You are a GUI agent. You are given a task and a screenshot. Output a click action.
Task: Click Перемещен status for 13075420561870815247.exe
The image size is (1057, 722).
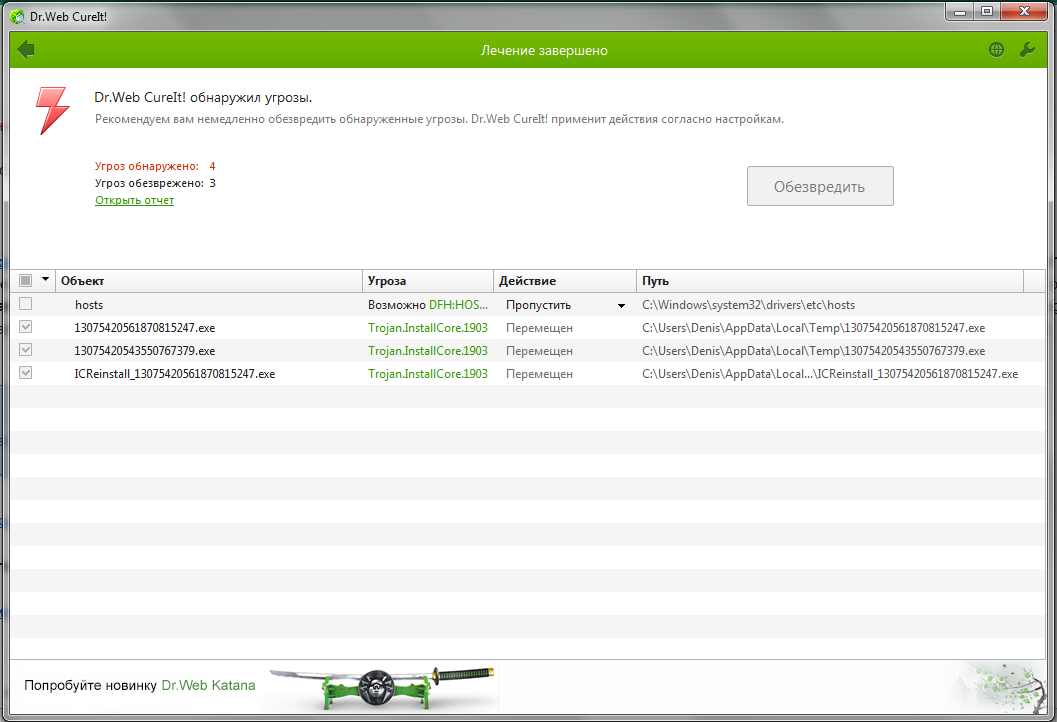coord(539,328)
